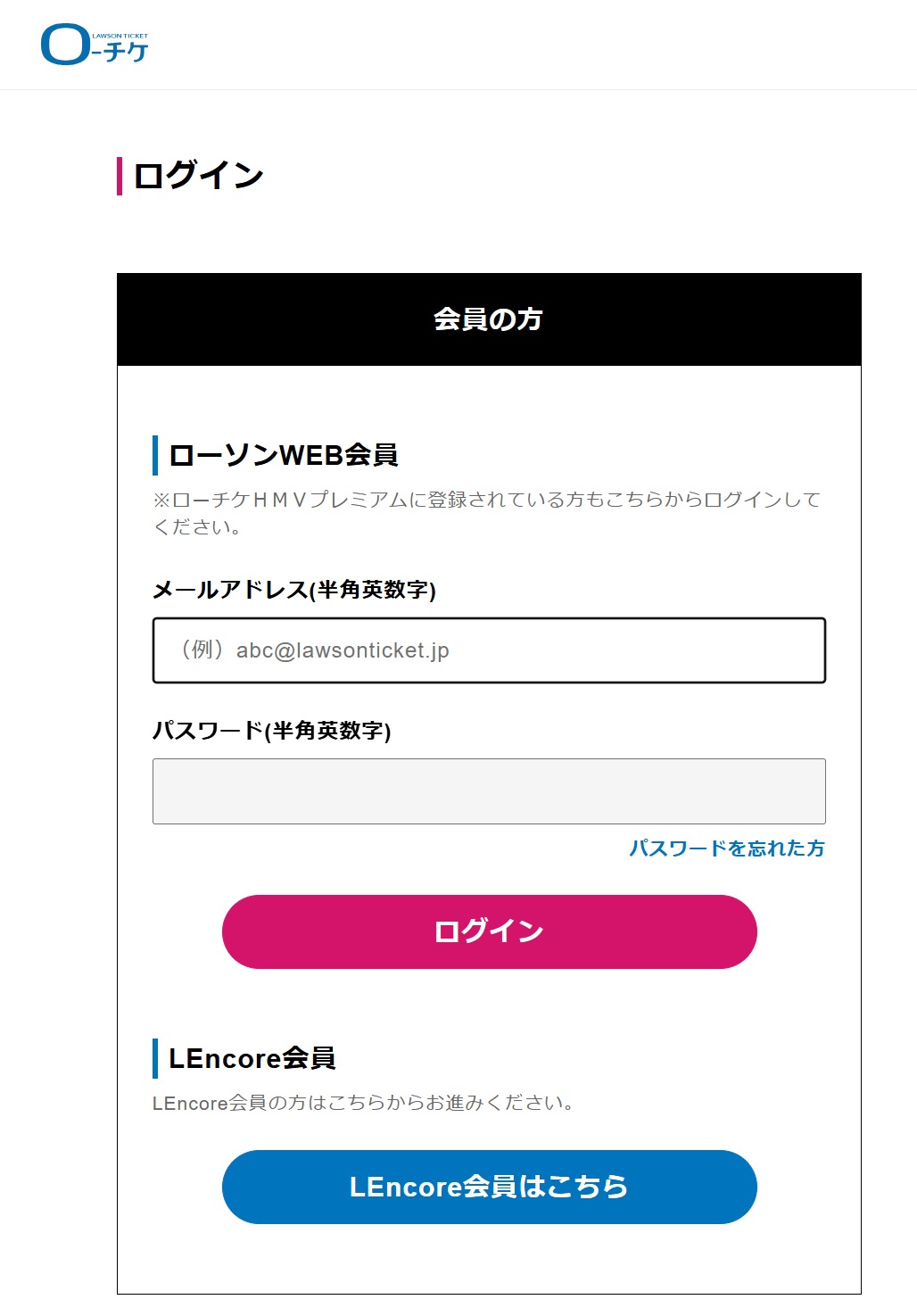Screen dimensions: 917x1316
Task: Click the Lawson Ticket logo
Action: (95, 45)
